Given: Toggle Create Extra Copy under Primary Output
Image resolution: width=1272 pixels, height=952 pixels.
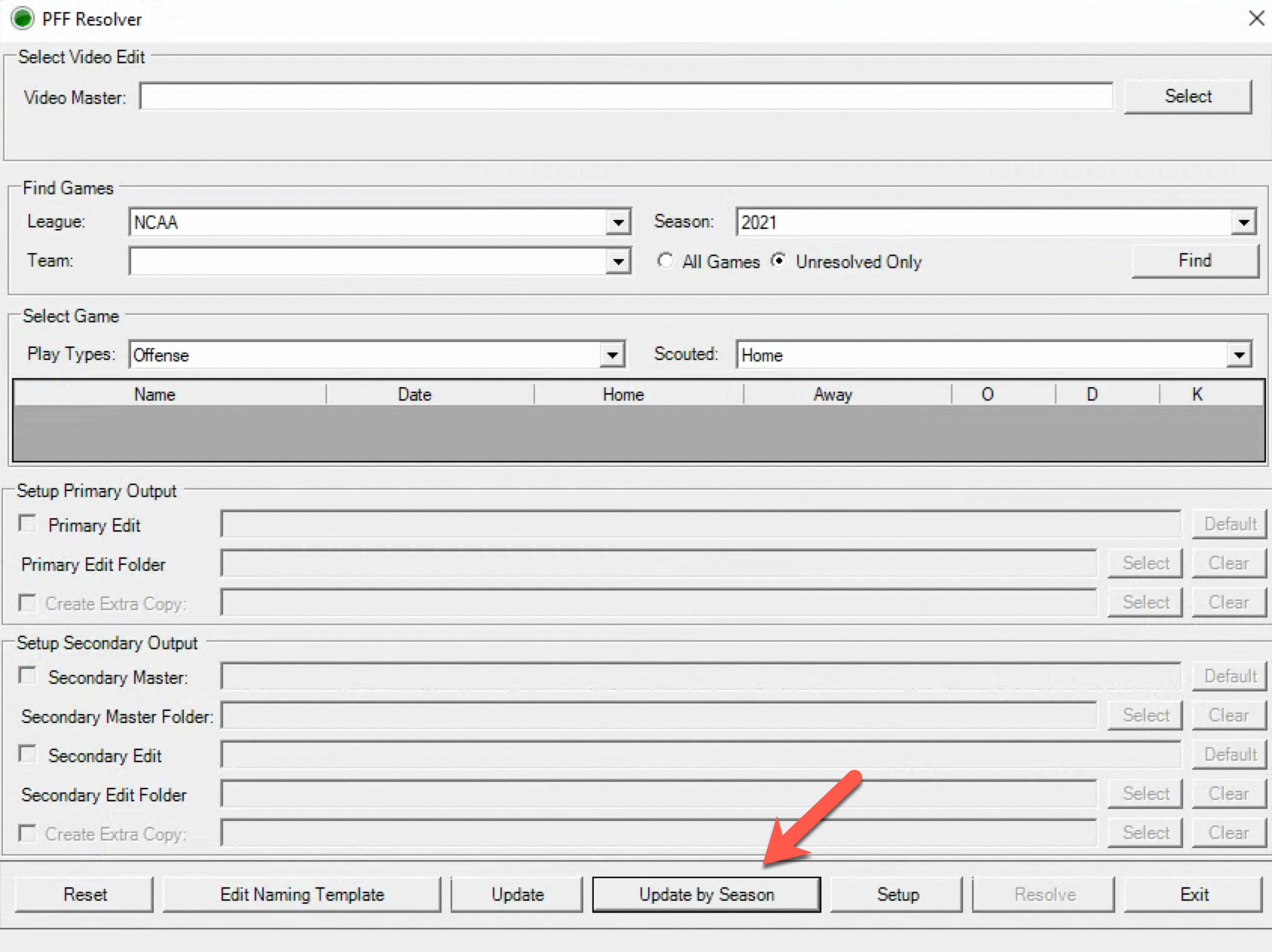Looking at the screenshot, I should [28, 603].
